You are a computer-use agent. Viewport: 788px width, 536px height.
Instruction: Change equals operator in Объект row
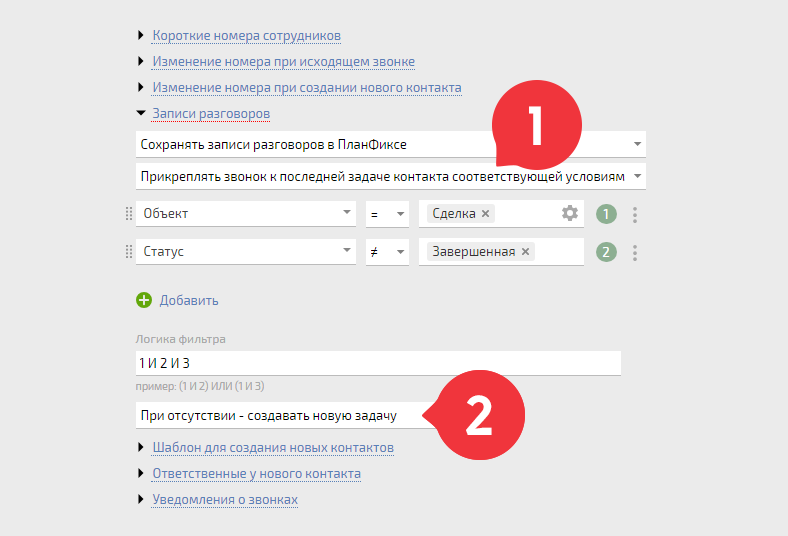pos(387,213)
